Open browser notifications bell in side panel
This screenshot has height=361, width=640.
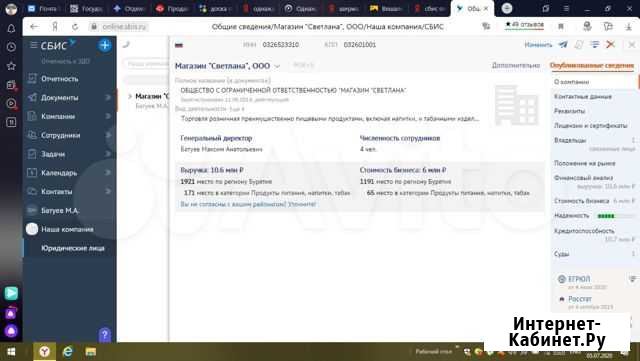tap(11, 29)
